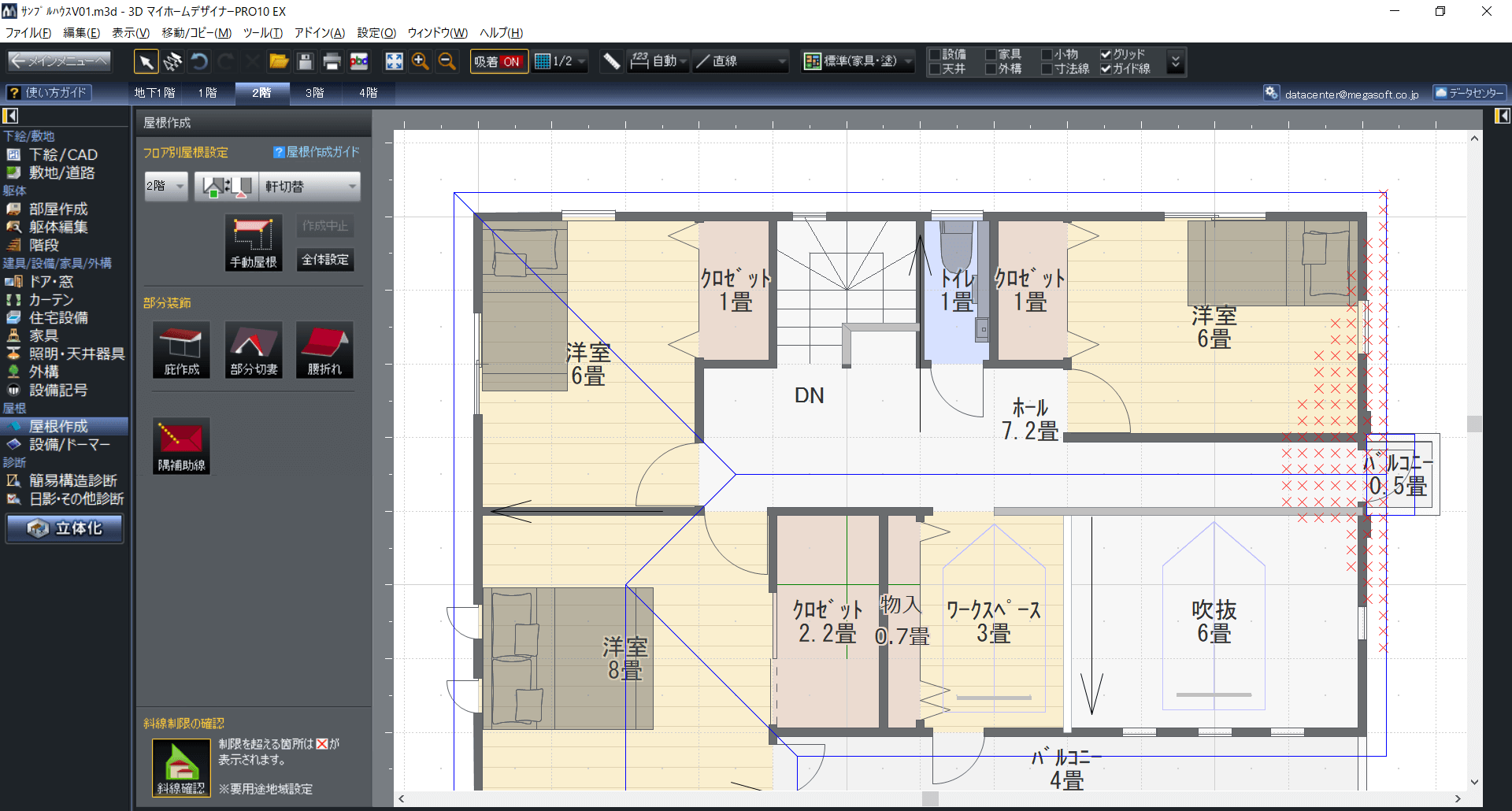Toggle the グリッド grid checkbox
The image size is (1512, 811).
click(x=1106, y=54)
